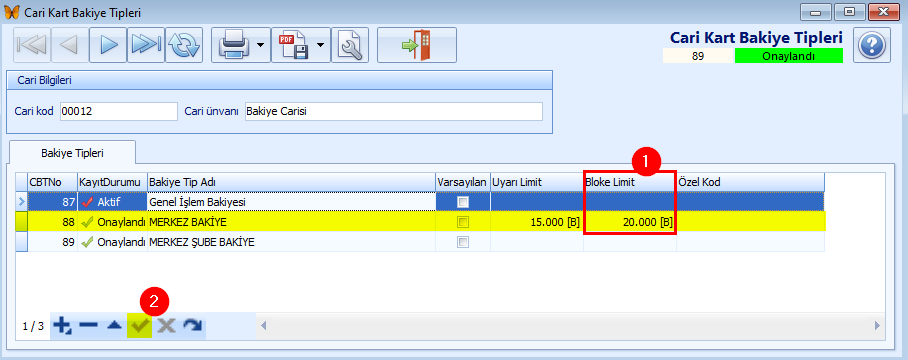
Task: Confirm changes with the checkmark icon
Action: click(140, 326)
